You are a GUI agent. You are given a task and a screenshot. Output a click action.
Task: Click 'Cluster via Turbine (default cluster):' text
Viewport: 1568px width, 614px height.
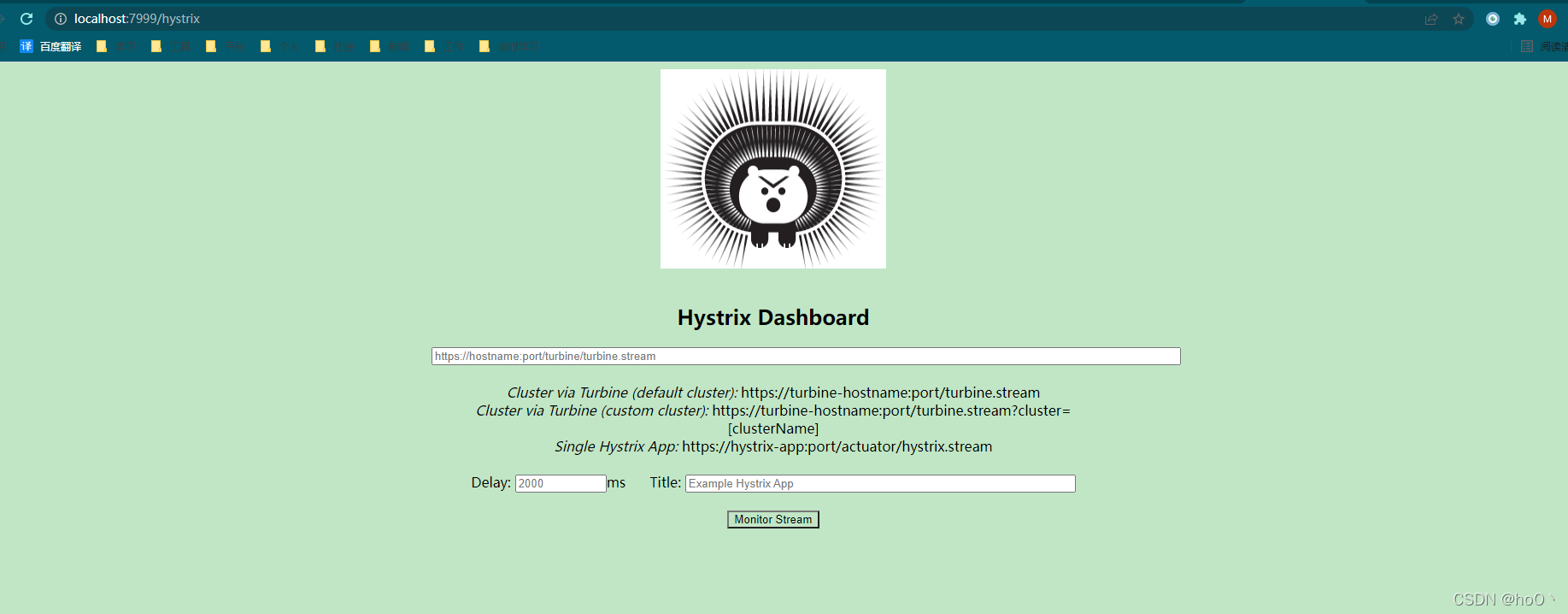click(622, 393)
